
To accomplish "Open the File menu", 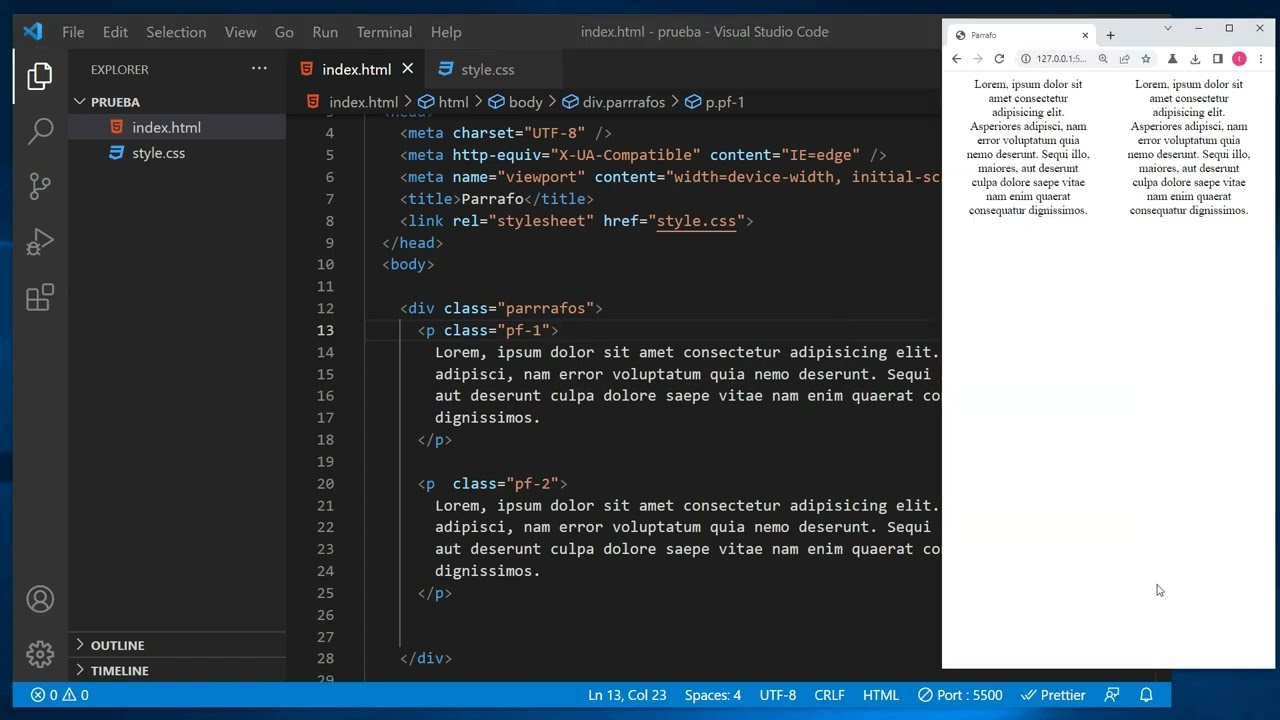I will tap(73, 32).
